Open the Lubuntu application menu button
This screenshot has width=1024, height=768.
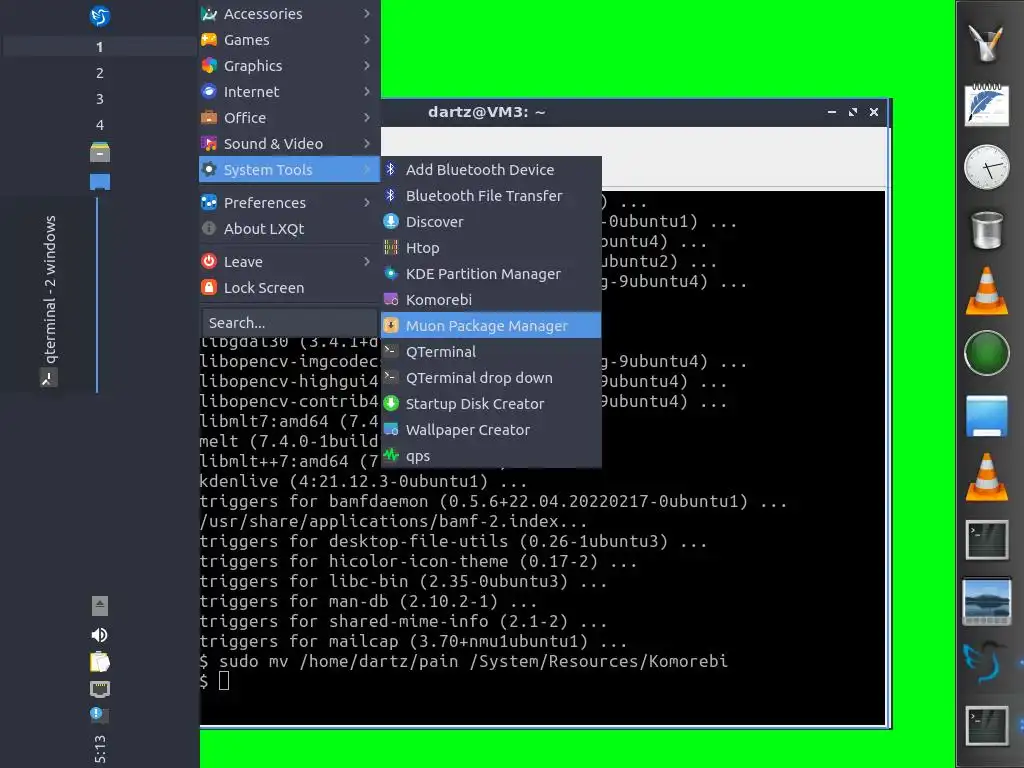(100, 16)
